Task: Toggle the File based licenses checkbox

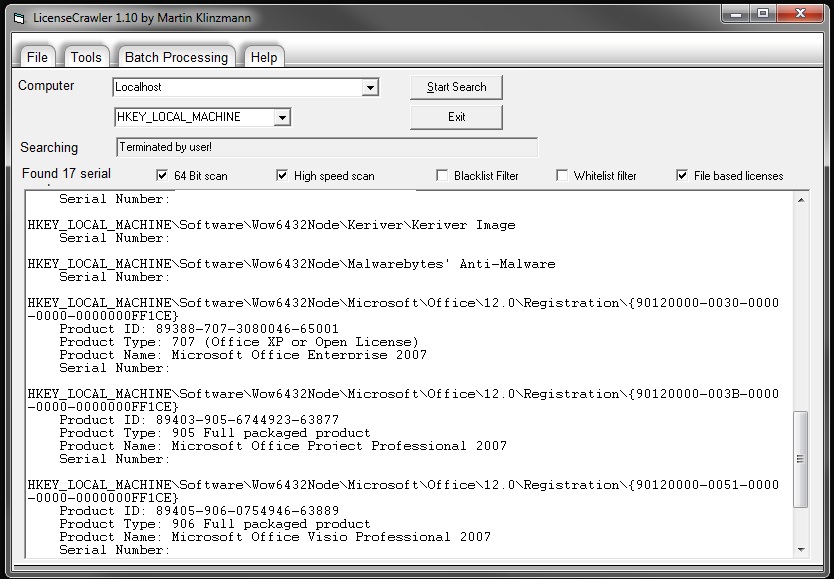Action: tap(682, 175)
